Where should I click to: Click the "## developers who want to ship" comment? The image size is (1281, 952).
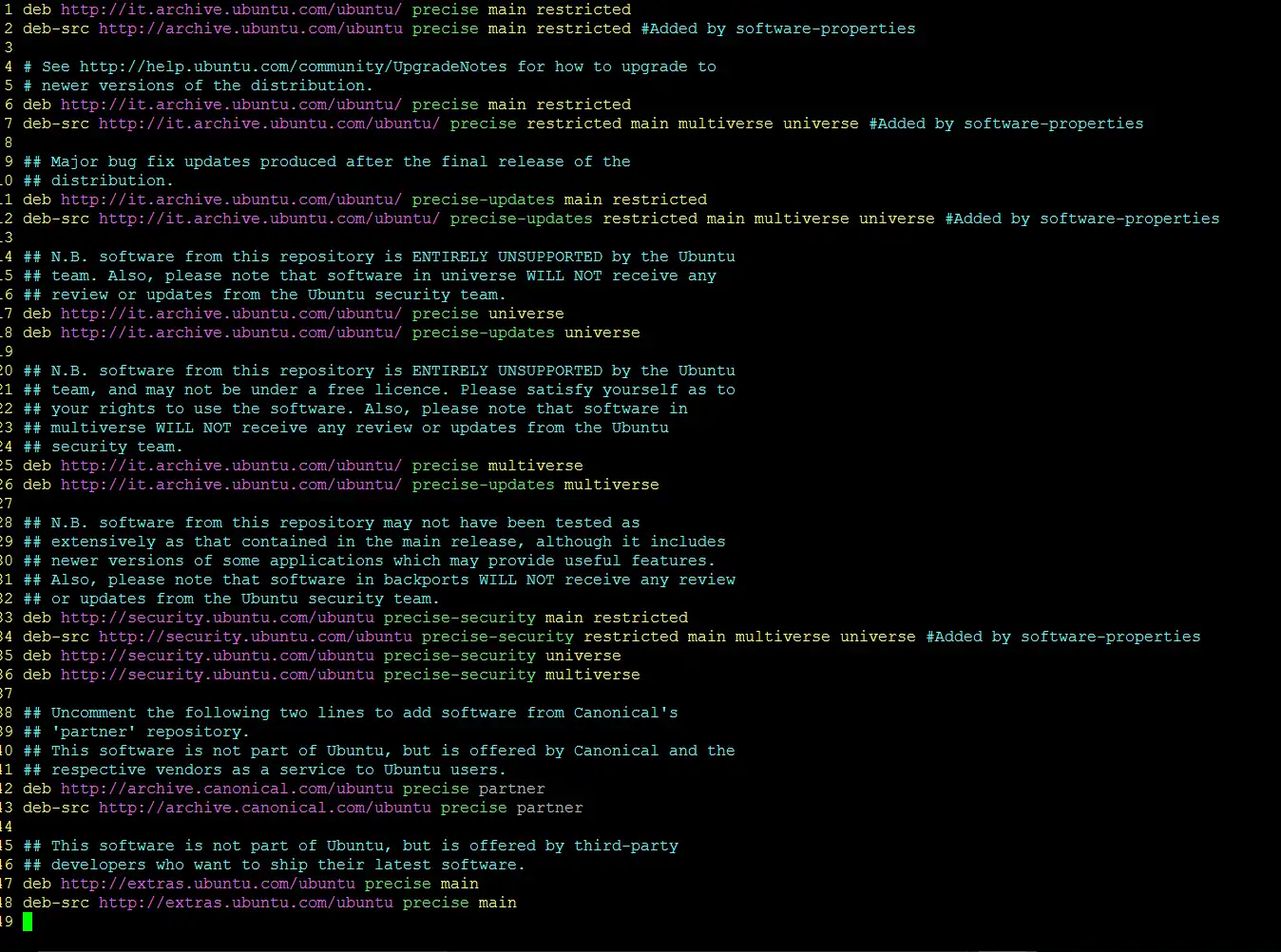275,865
